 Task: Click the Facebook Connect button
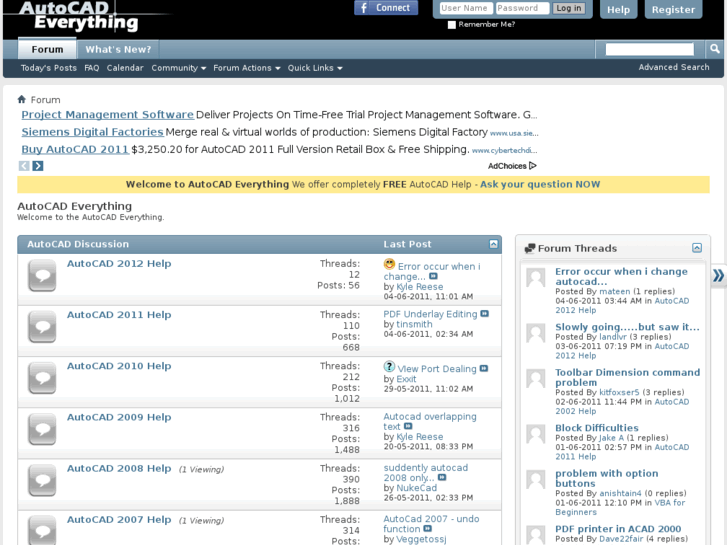(386, 8)
